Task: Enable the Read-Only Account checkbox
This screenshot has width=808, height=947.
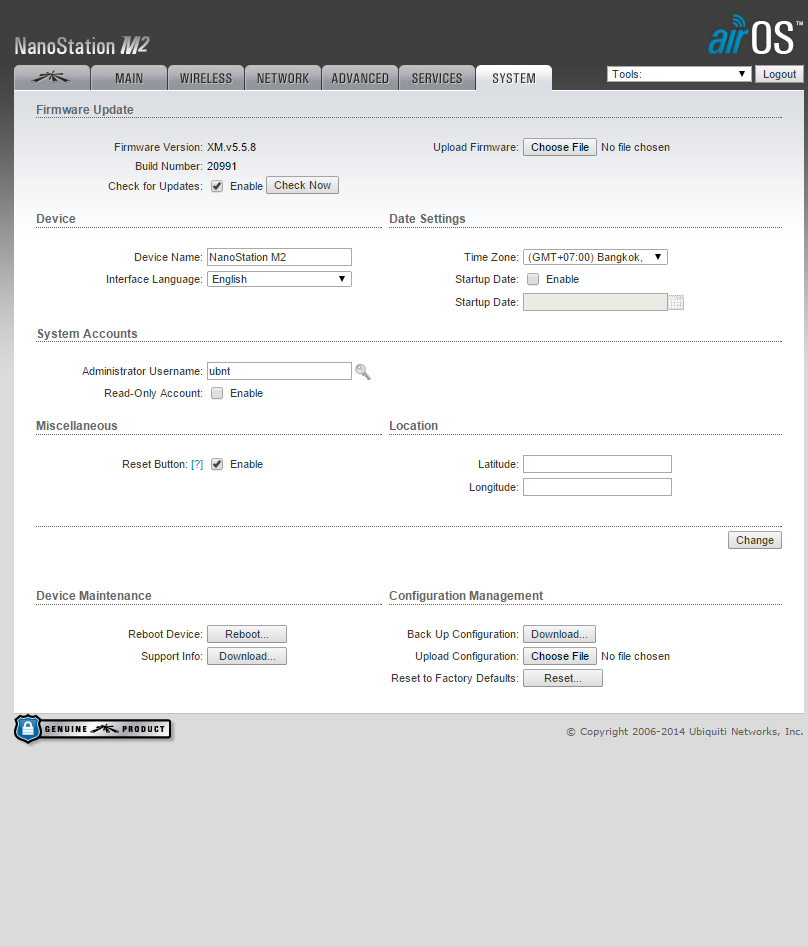Action: tap(217, 393)
